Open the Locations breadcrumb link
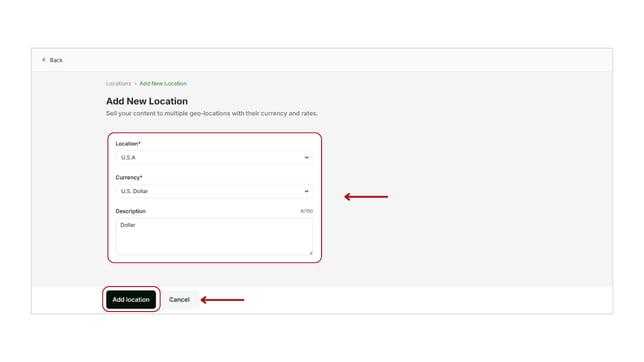 [118, 83]
